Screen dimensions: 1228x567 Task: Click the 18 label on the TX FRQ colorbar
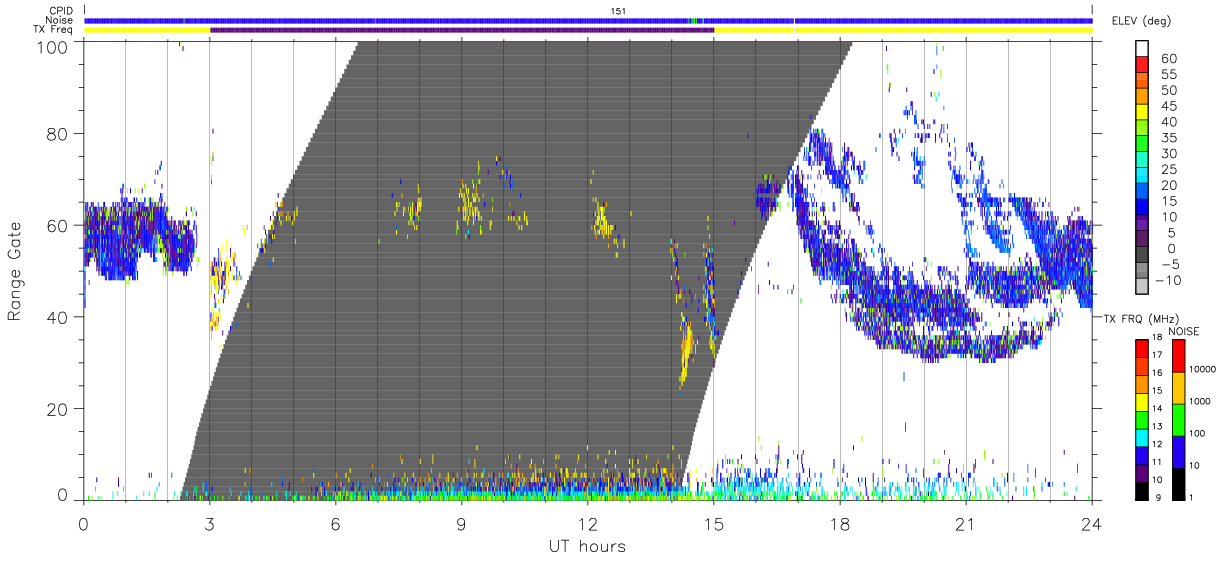[1156, 339]
